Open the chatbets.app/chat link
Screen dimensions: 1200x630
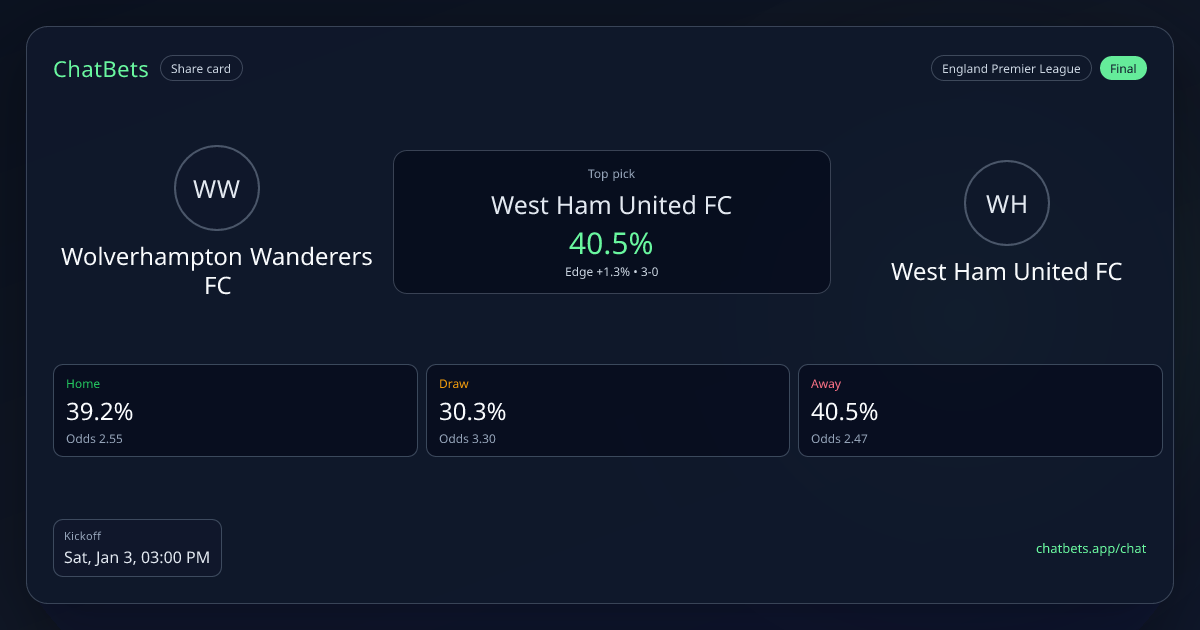1091,548
